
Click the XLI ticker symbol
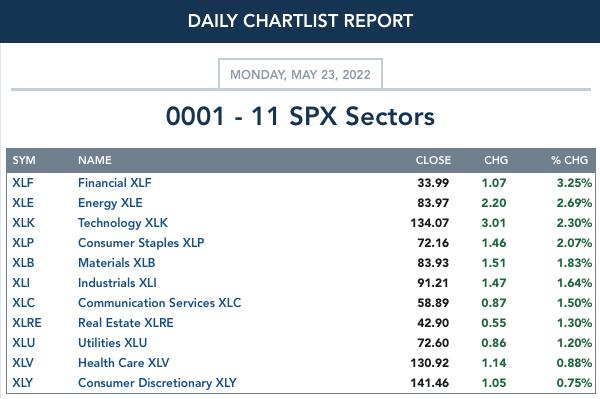(21, 283)
